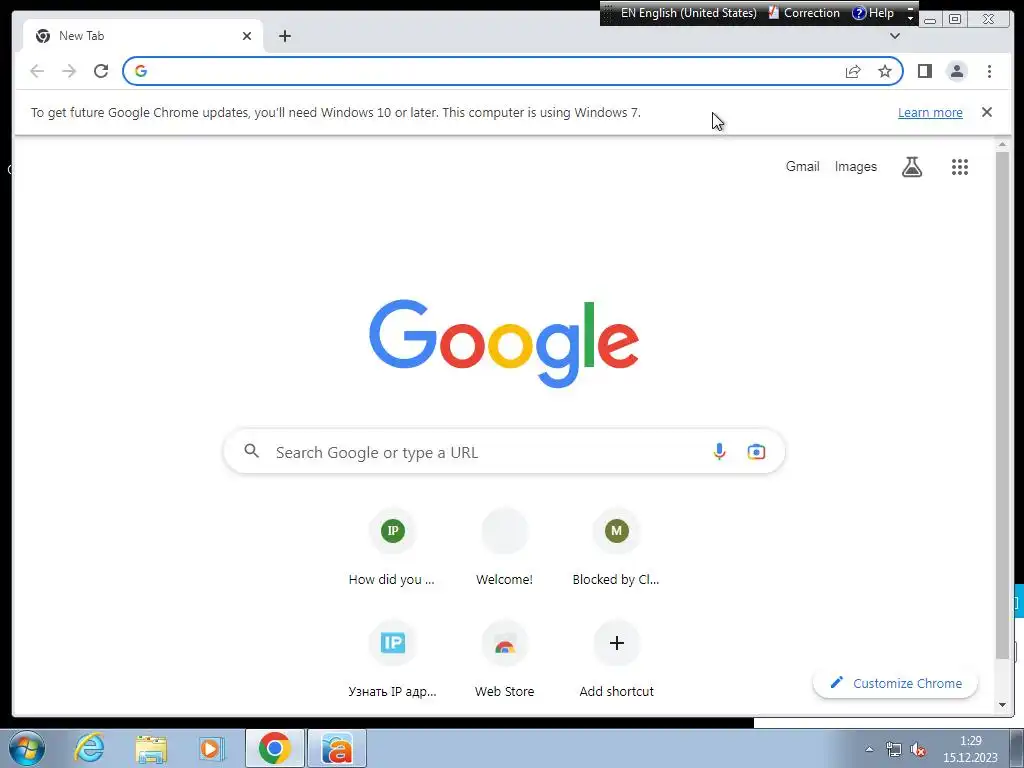Open the Web Store shortcut
The height and width of the screenshot is (768, 1024).
click(504, 660)
